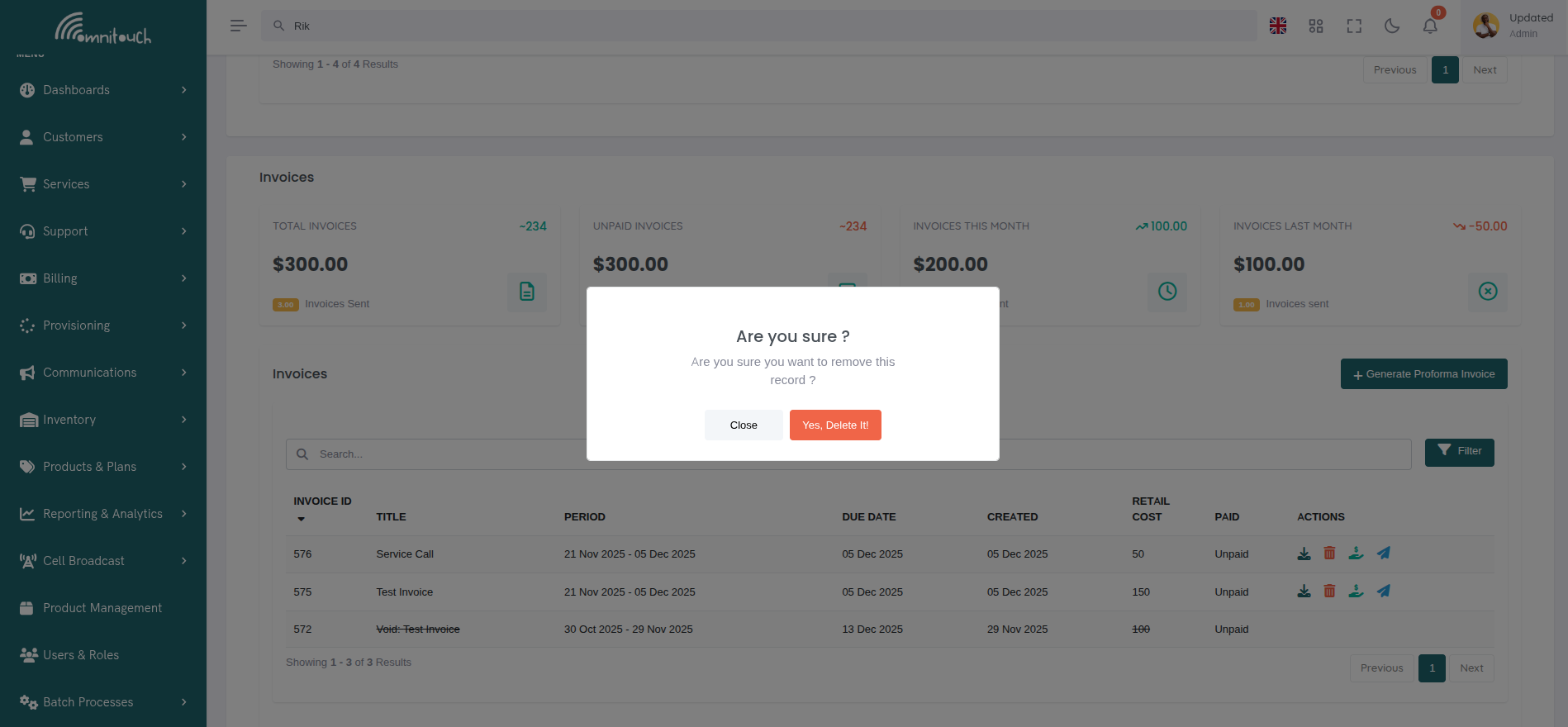The width and height of the screenshot is (1568, 727).
Task: Select Users & Roles in the sidebar
Action: (79, 654)
